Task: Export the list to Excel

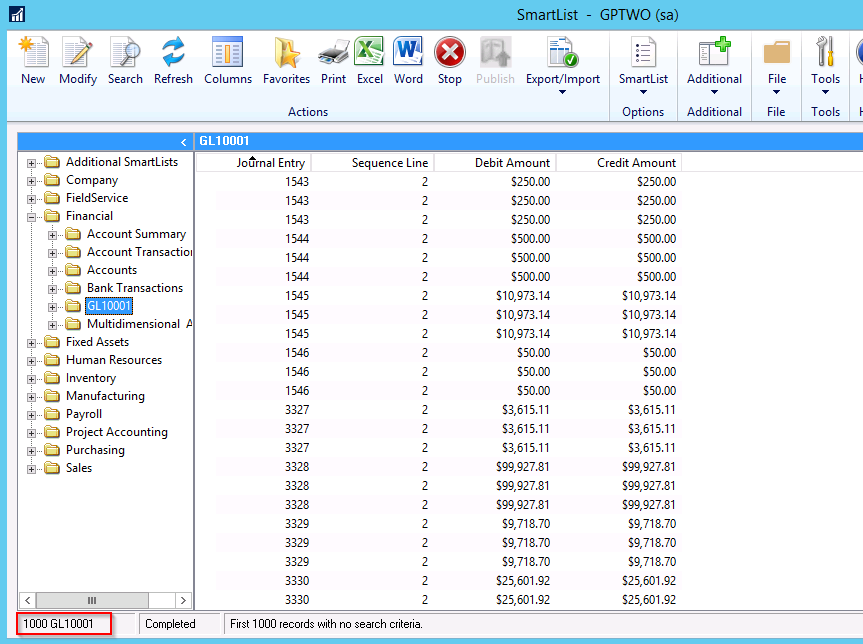Action: tap(369, 61)
